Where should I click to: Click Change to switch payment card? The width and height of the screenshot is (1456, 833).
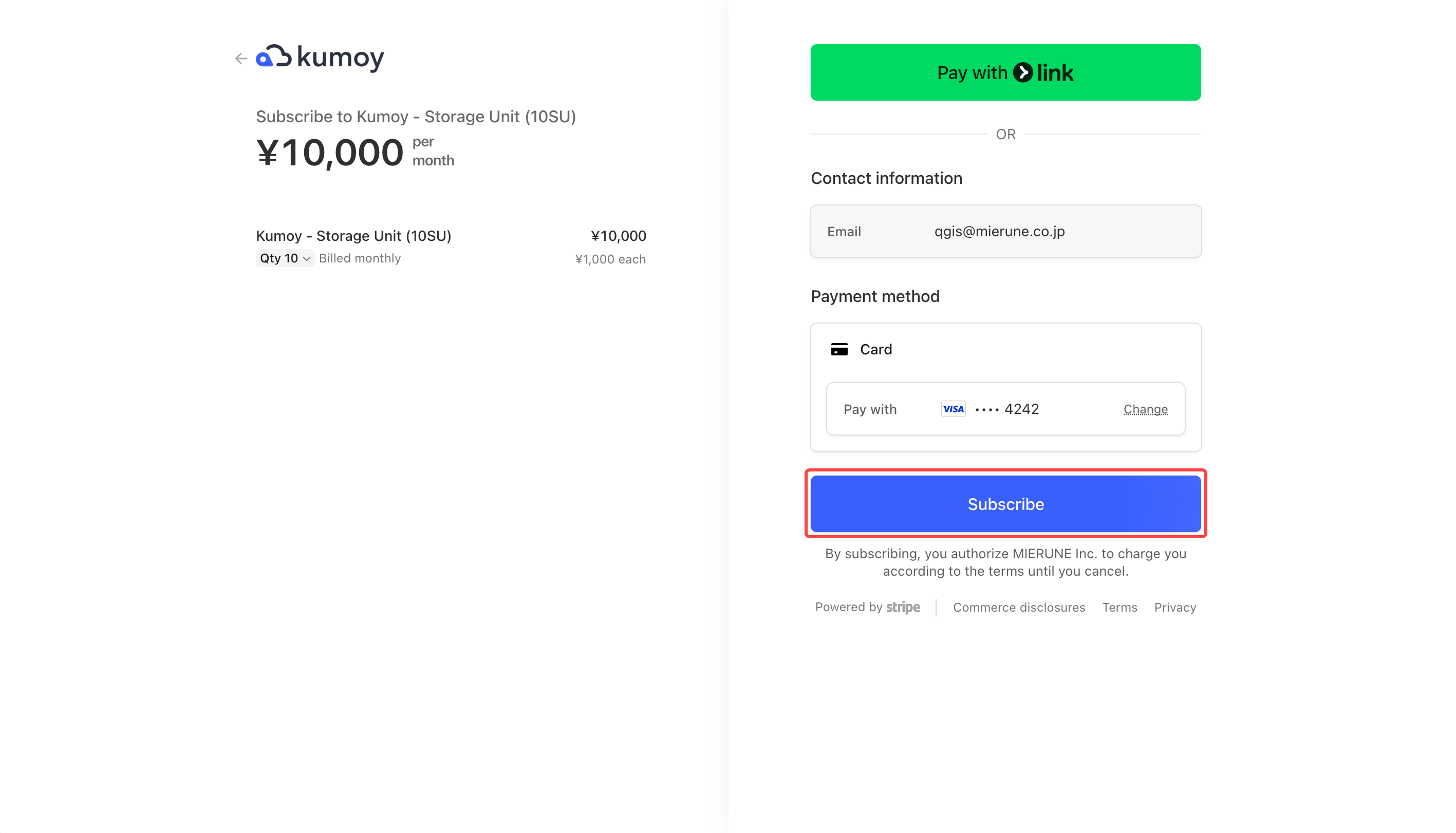[x=1145, y=410]
